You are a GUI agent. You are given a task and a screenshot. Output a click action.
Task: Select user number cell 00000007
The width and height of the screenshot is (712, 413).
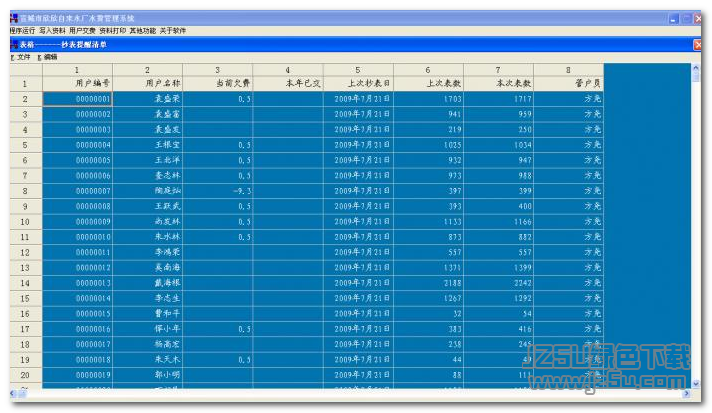pyautogui.click(x=78, y=191)
